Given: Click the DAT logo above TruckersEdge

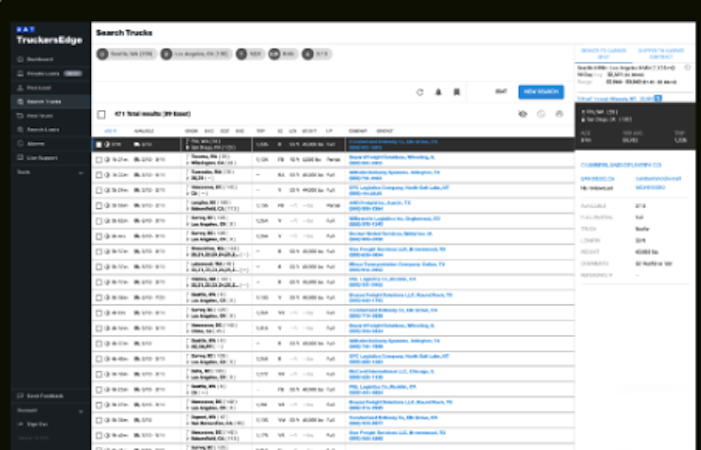Looking at the screenshot, I should (x=25, y=29).
